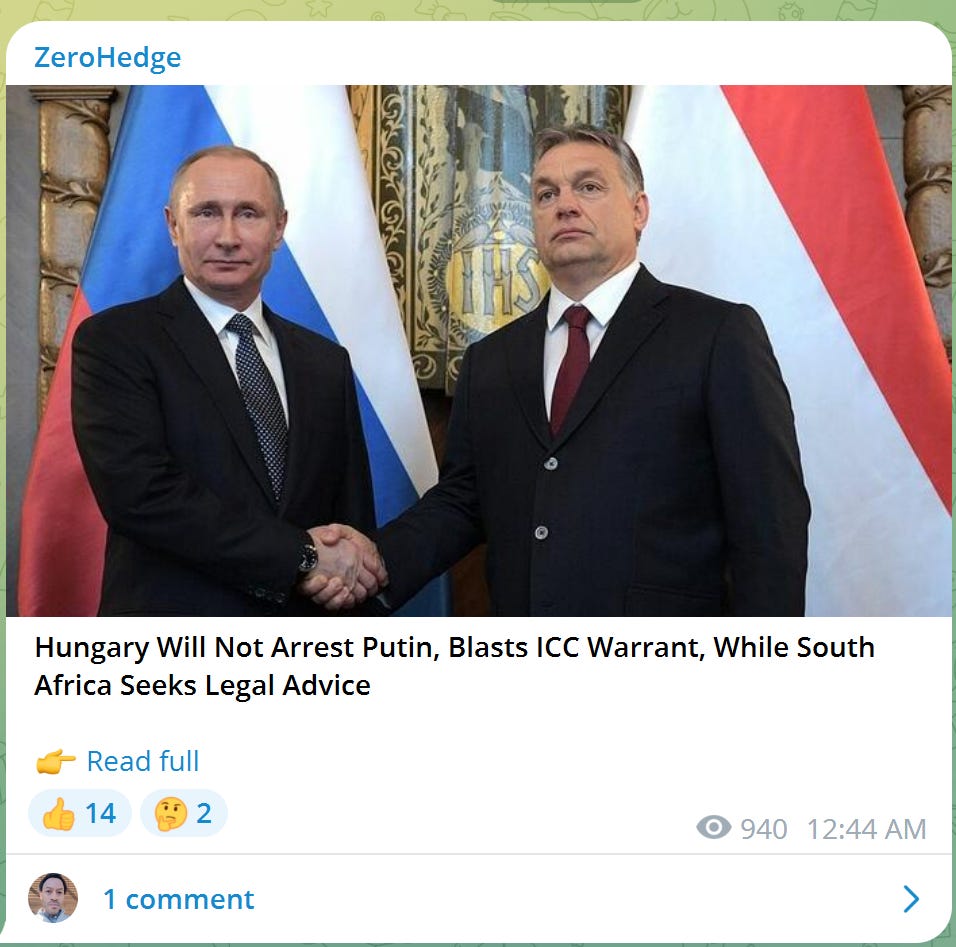Open the 1 comment thread
956x947 pixels.
[x=179, y=899]
